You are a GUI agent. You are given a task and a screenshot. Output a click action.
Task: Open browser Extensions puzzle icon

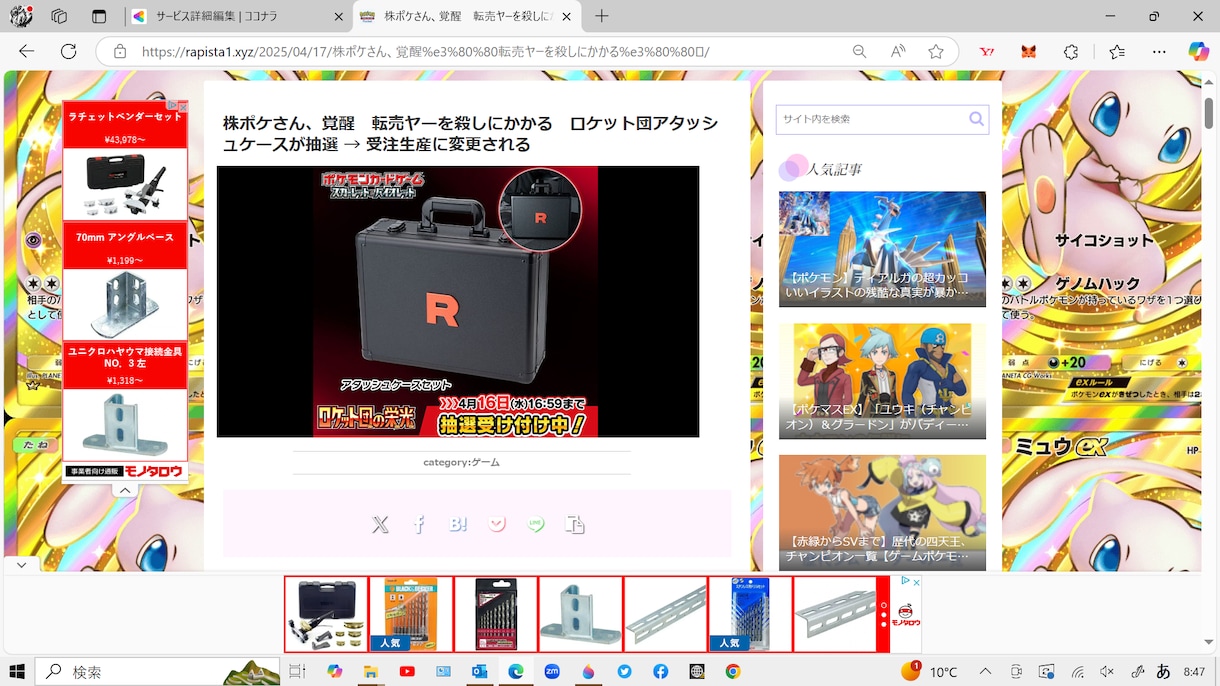(x=1071, y=51)
